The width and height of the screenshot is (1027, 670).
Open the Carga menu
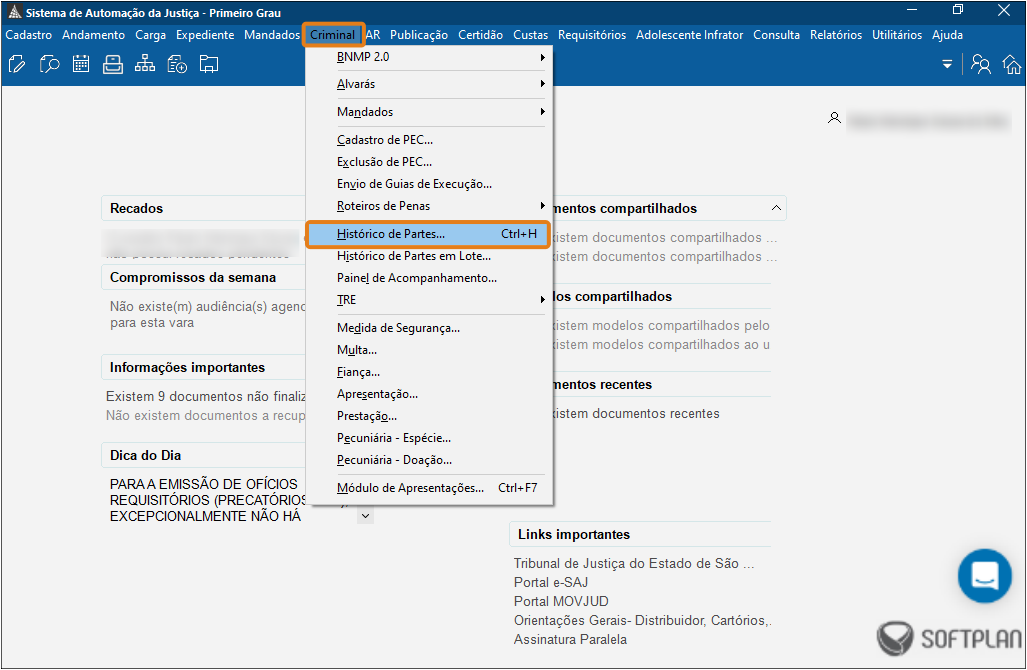pos(151,35)
